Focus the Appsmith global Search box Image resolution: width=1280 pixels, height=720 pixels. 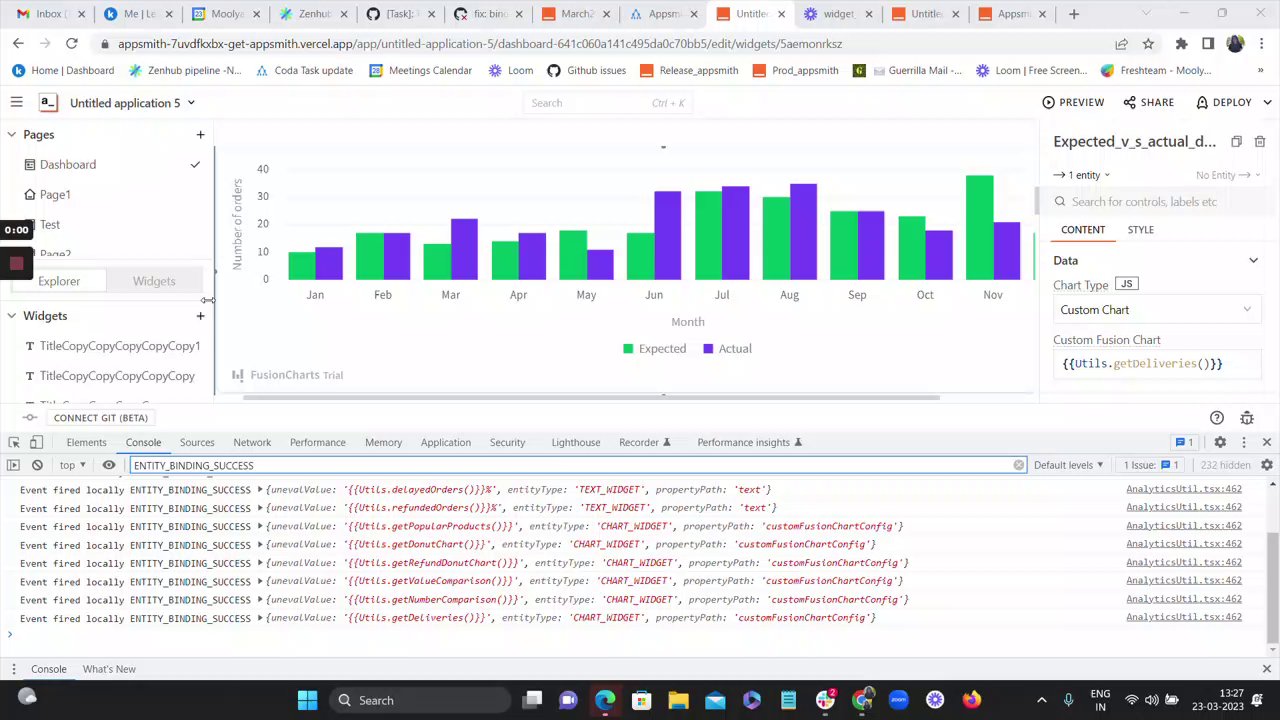tap(607, 103)
